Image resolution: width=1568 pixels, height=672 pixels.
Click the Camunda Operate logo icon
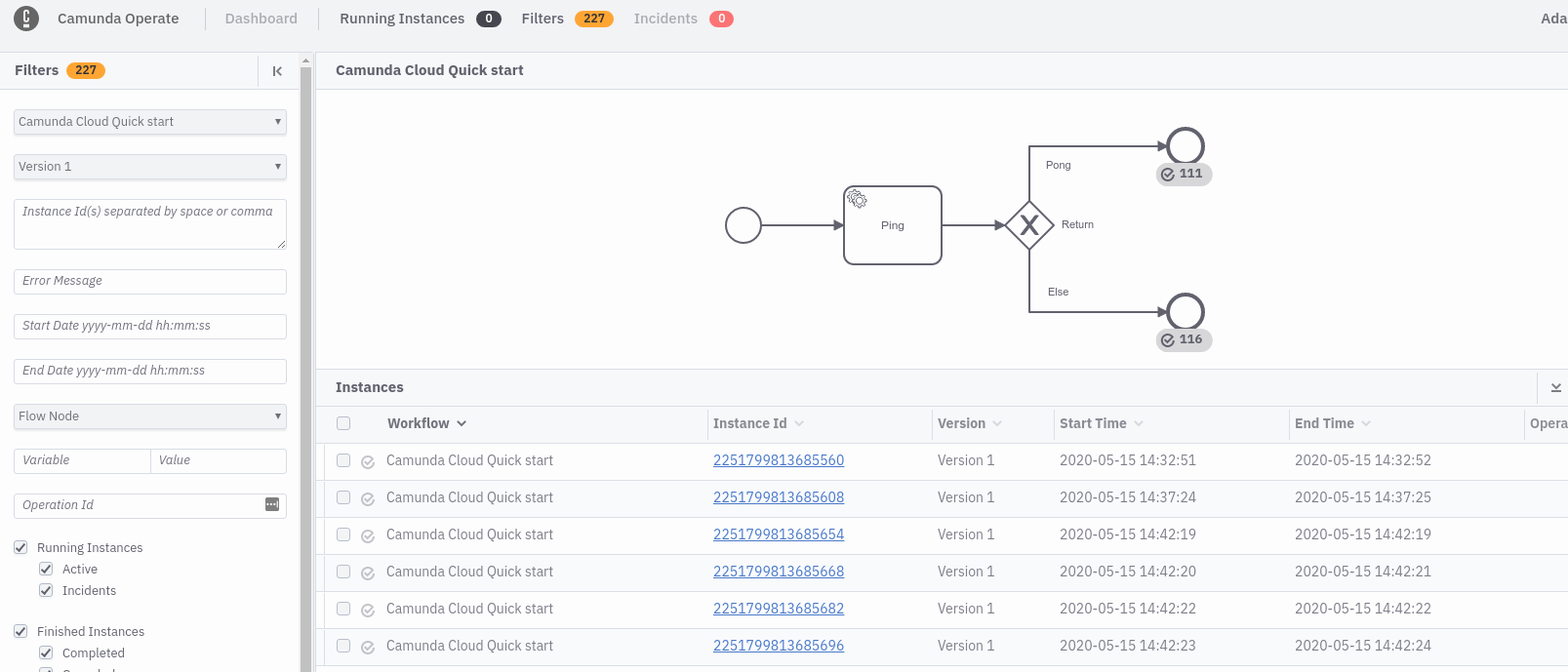[26, 19]
